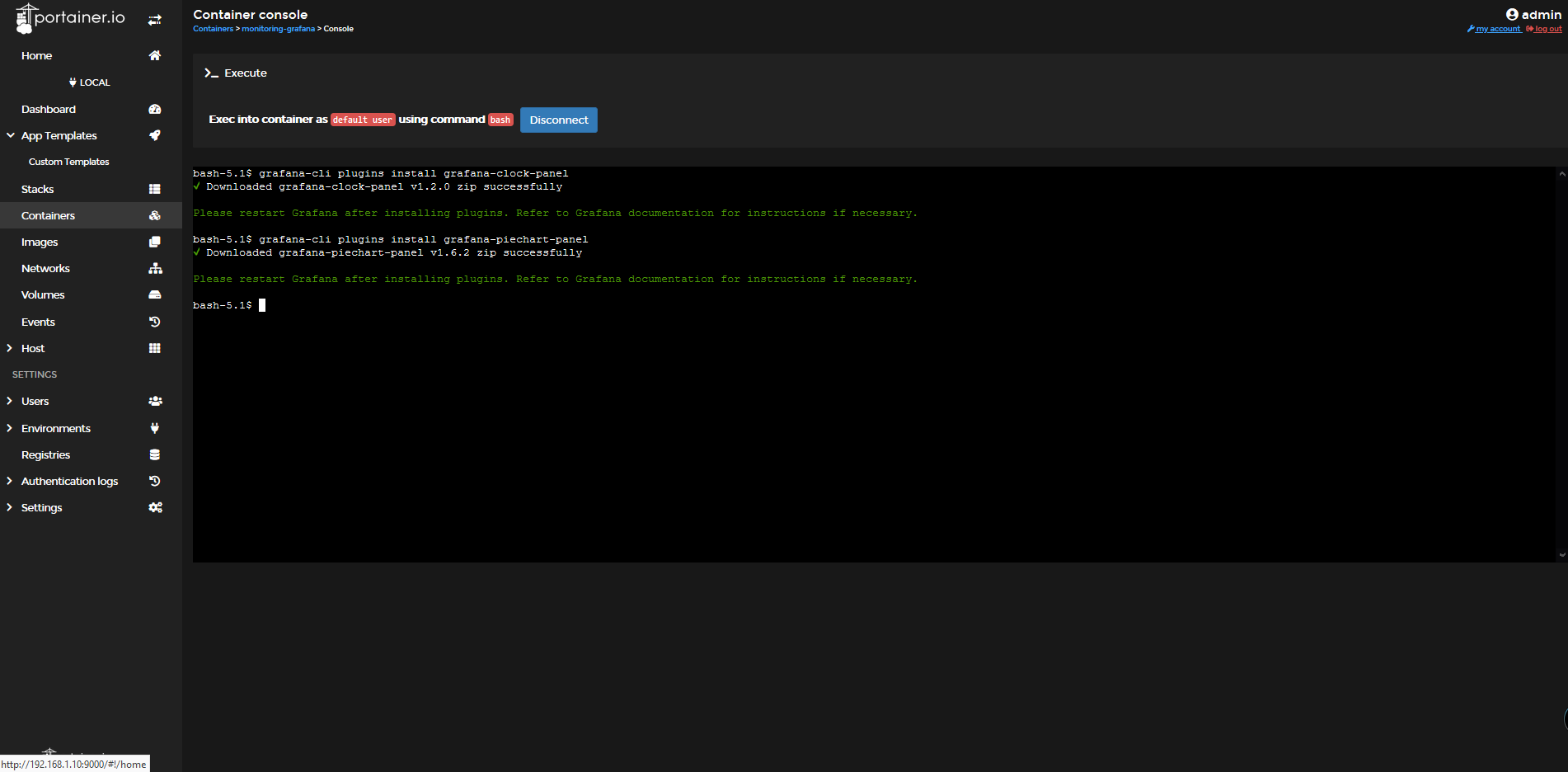Click the Containers cubes icon
Image resolution: width=1568 pixels, height=772 pixels.
coord(154,215)
